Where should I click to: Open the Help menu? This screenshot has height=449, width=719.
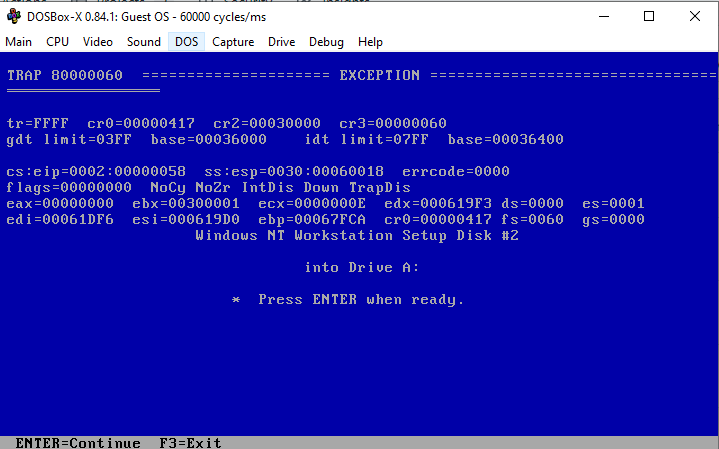[x=370, y=42]
